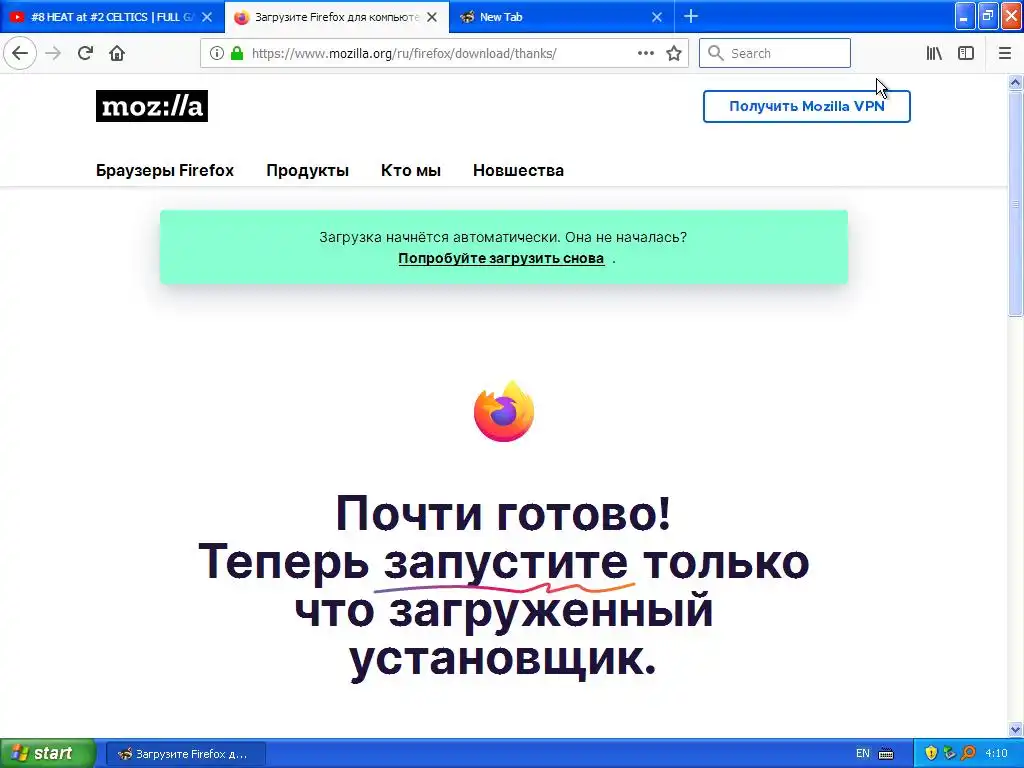The width and height of the screenshot is (1024, 768).
Task: Click the network tray icon beside shield
Action: 950,753
